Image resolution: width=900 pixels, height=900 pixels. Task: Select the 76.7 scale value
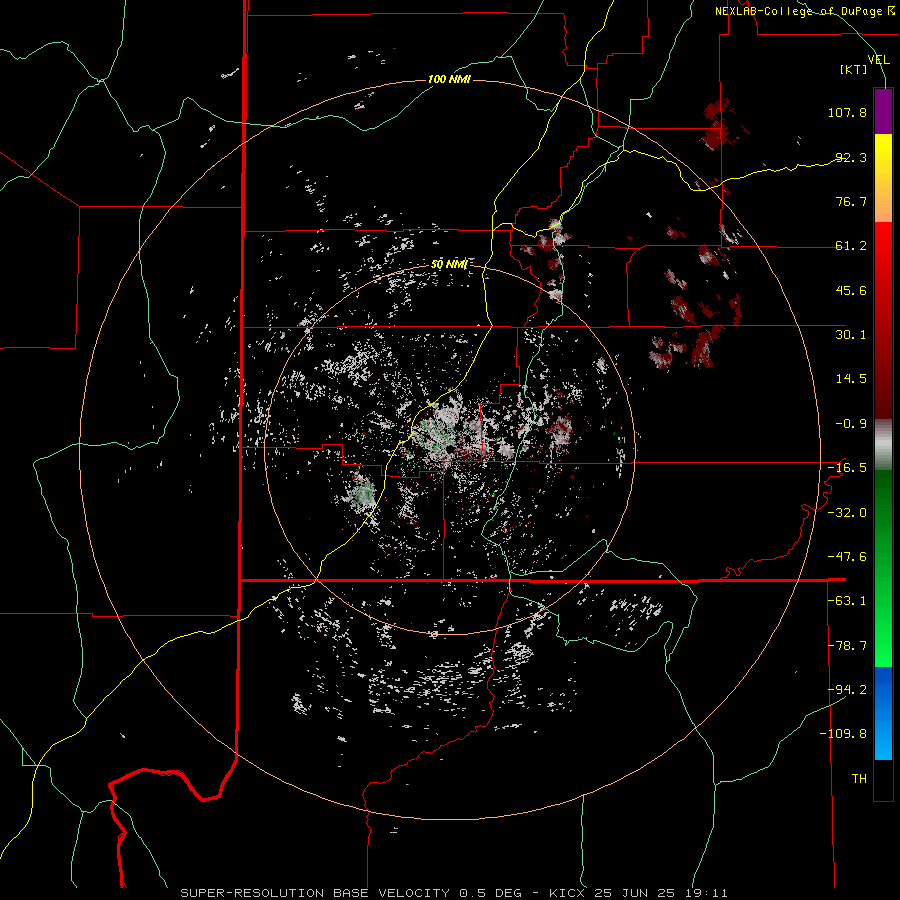click(851, 201)
